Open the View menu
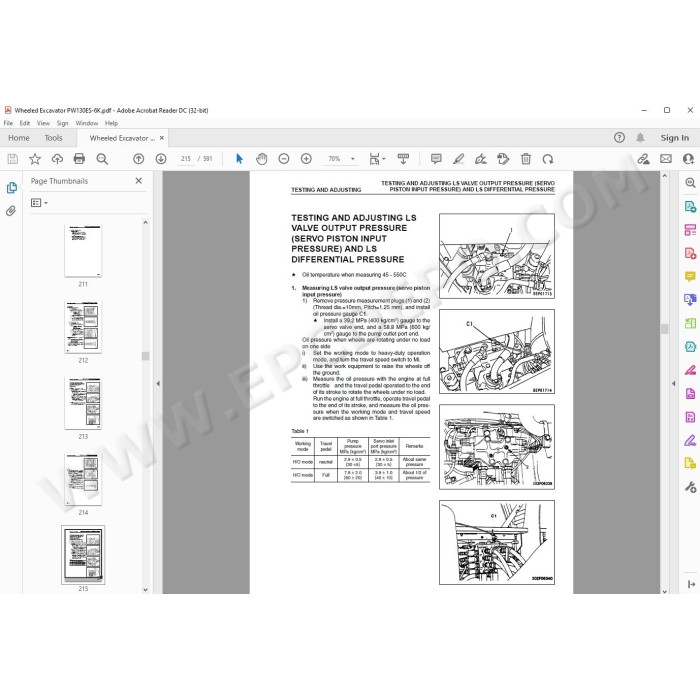Viewport: 700px width, 700px height. click(43, 123)
